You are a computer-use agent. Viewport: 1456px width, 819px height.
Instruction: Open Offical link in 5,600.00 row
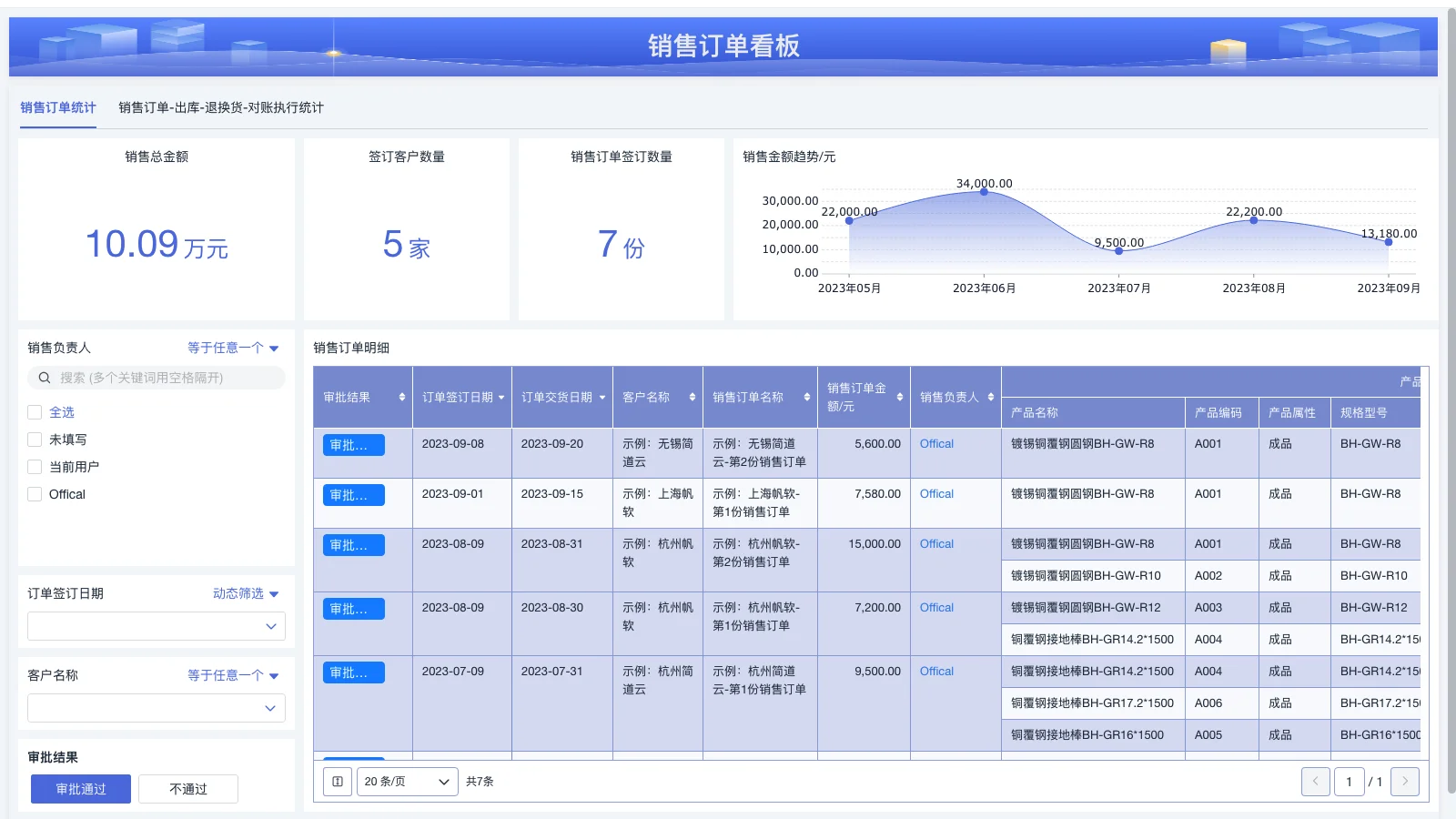click(x=936, y=444)
